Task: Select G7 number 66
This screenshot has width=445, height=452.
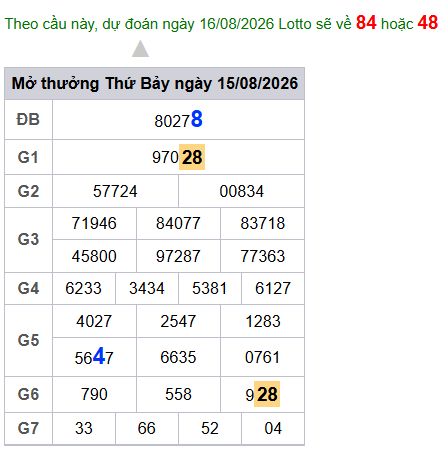Action: coord(147,428)
